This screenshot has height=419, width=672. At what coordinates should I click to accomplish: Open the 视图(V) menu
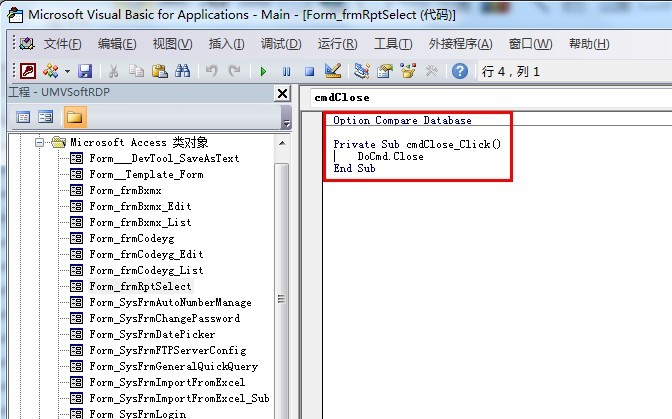coord(172,43)
